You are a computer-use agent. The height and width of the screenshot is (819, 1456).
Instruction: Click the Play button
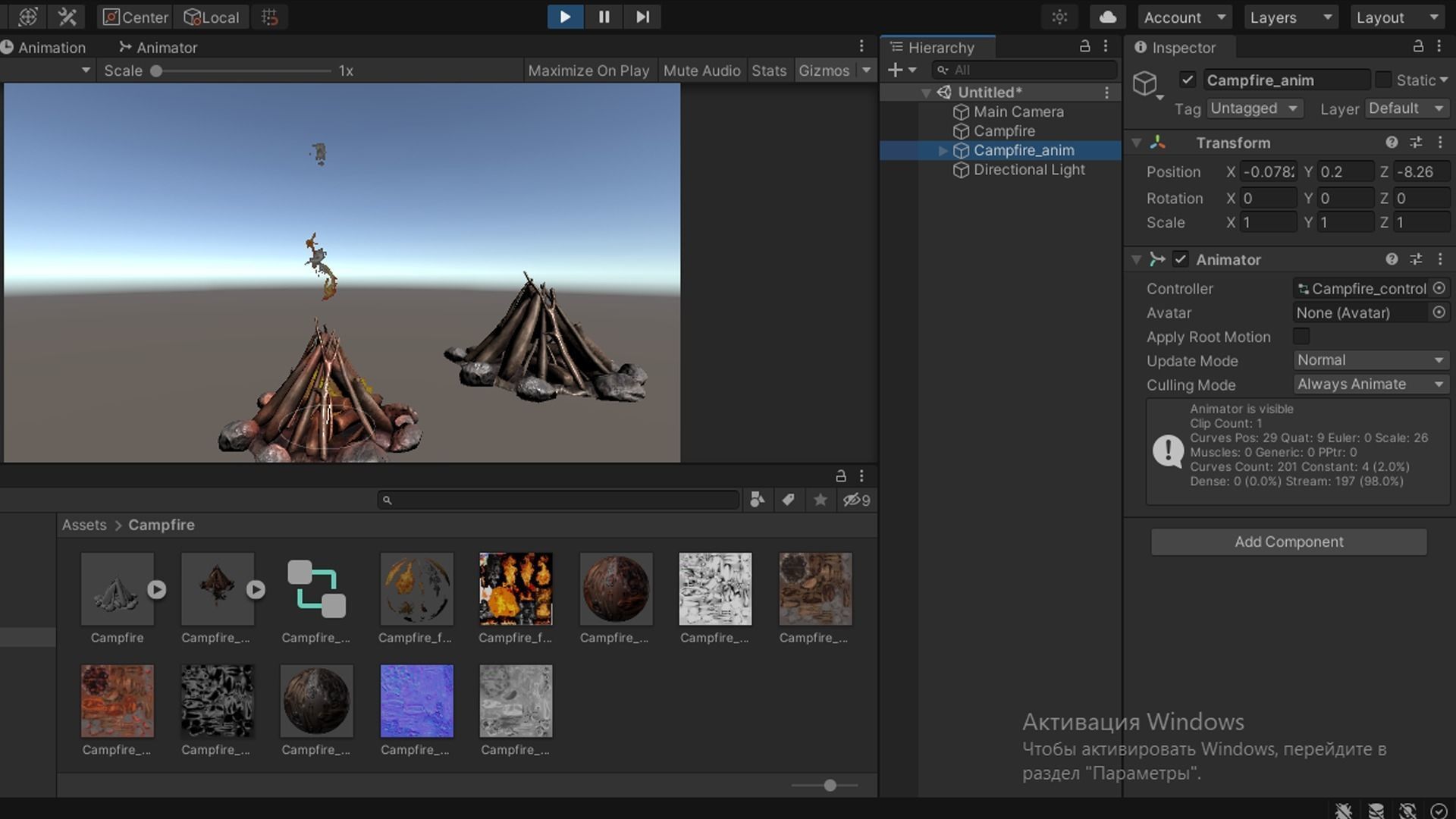tap(565, 17)
